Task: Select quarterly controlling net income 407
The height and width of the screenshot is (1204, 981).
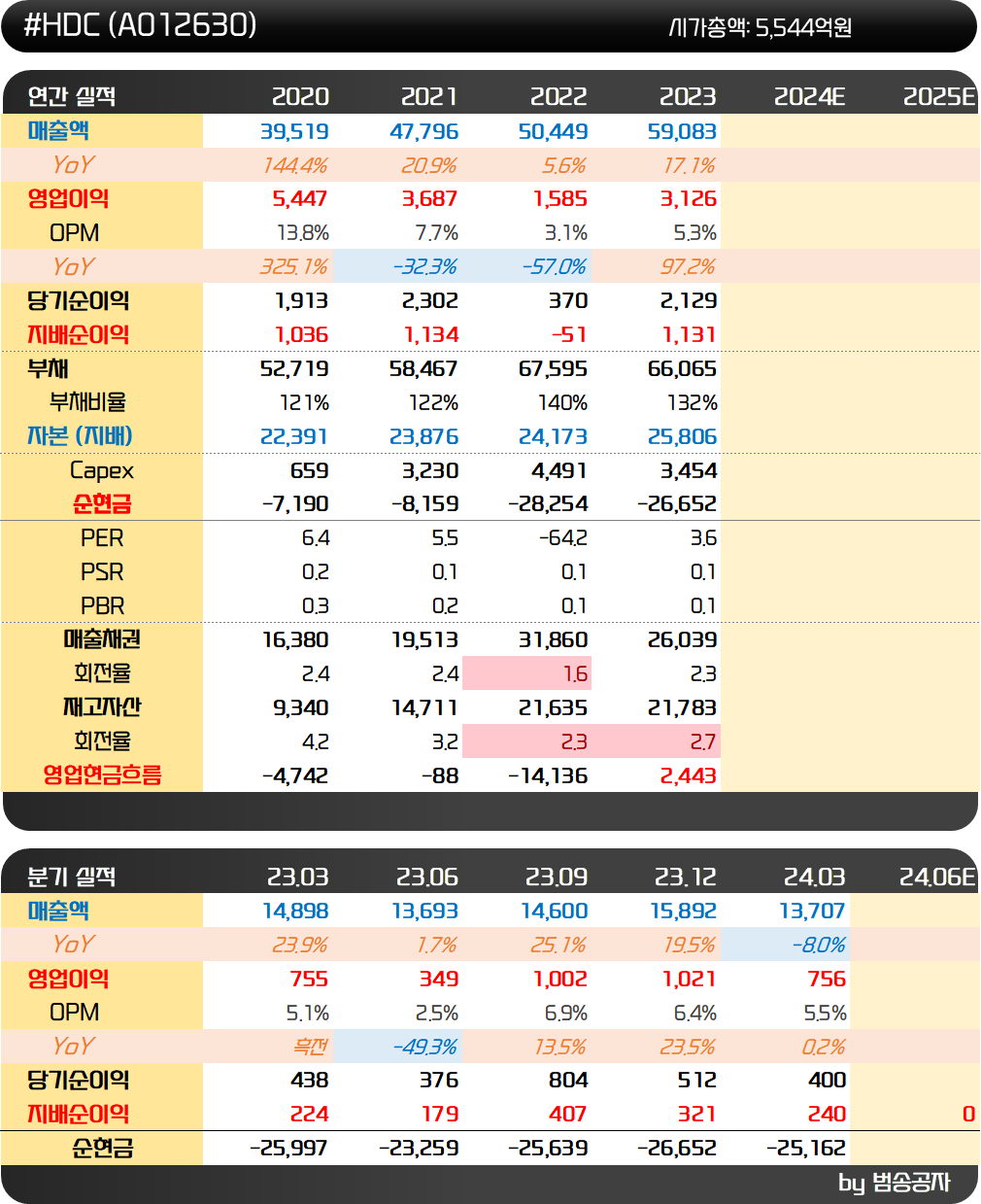Action: coord(568,1115)
